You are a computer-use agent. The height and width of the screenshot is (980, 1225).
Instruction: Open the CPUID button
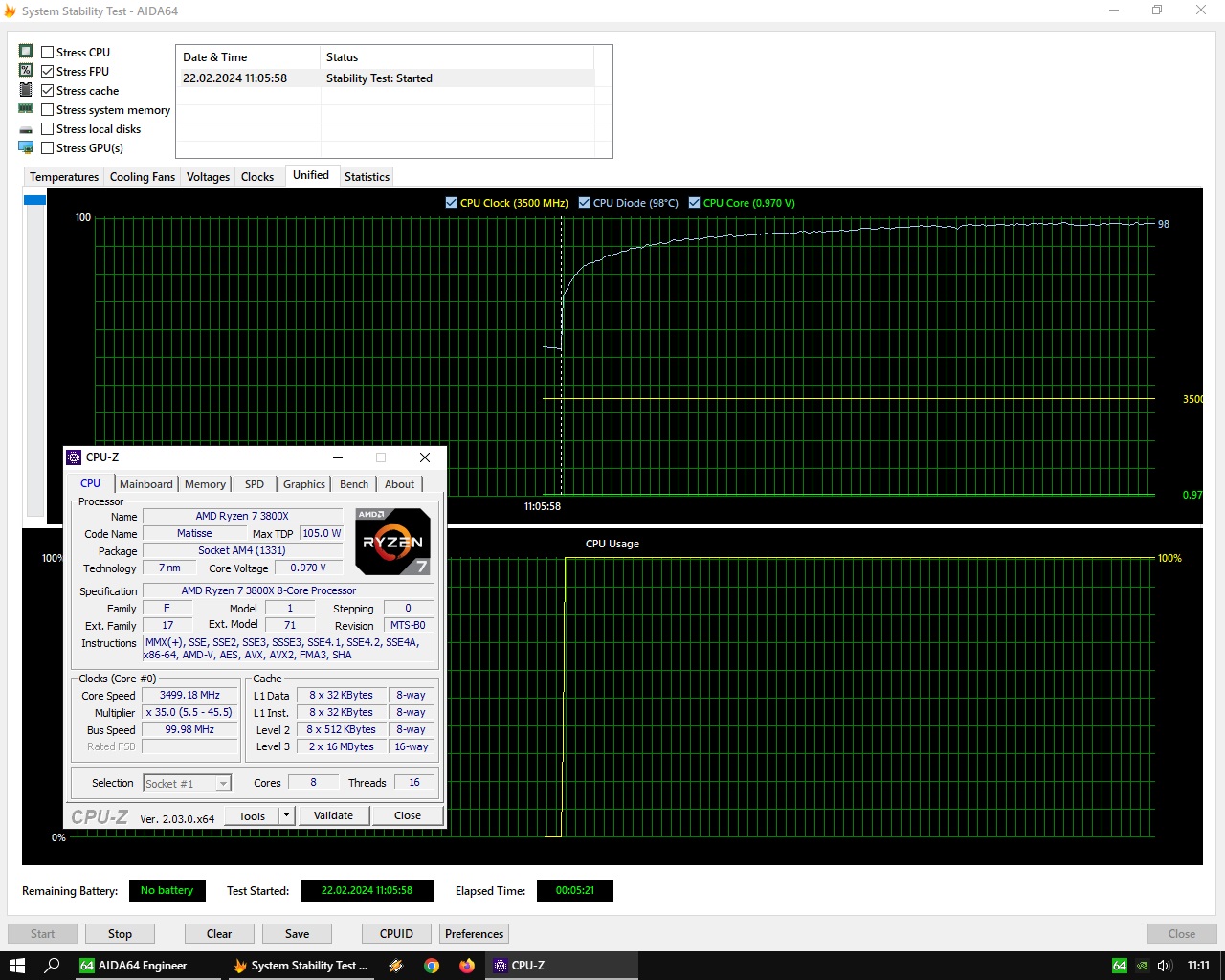pos(396,934)
